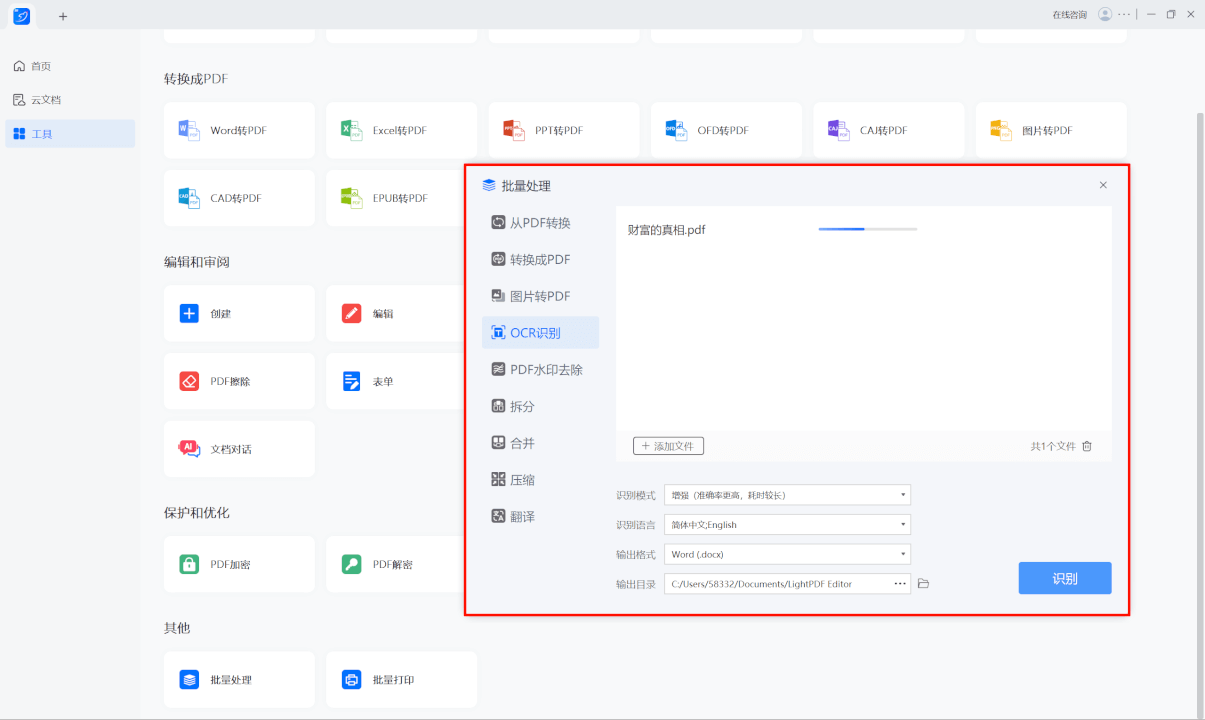Expand the 识别模式 dropdown

tap(787, 495)
